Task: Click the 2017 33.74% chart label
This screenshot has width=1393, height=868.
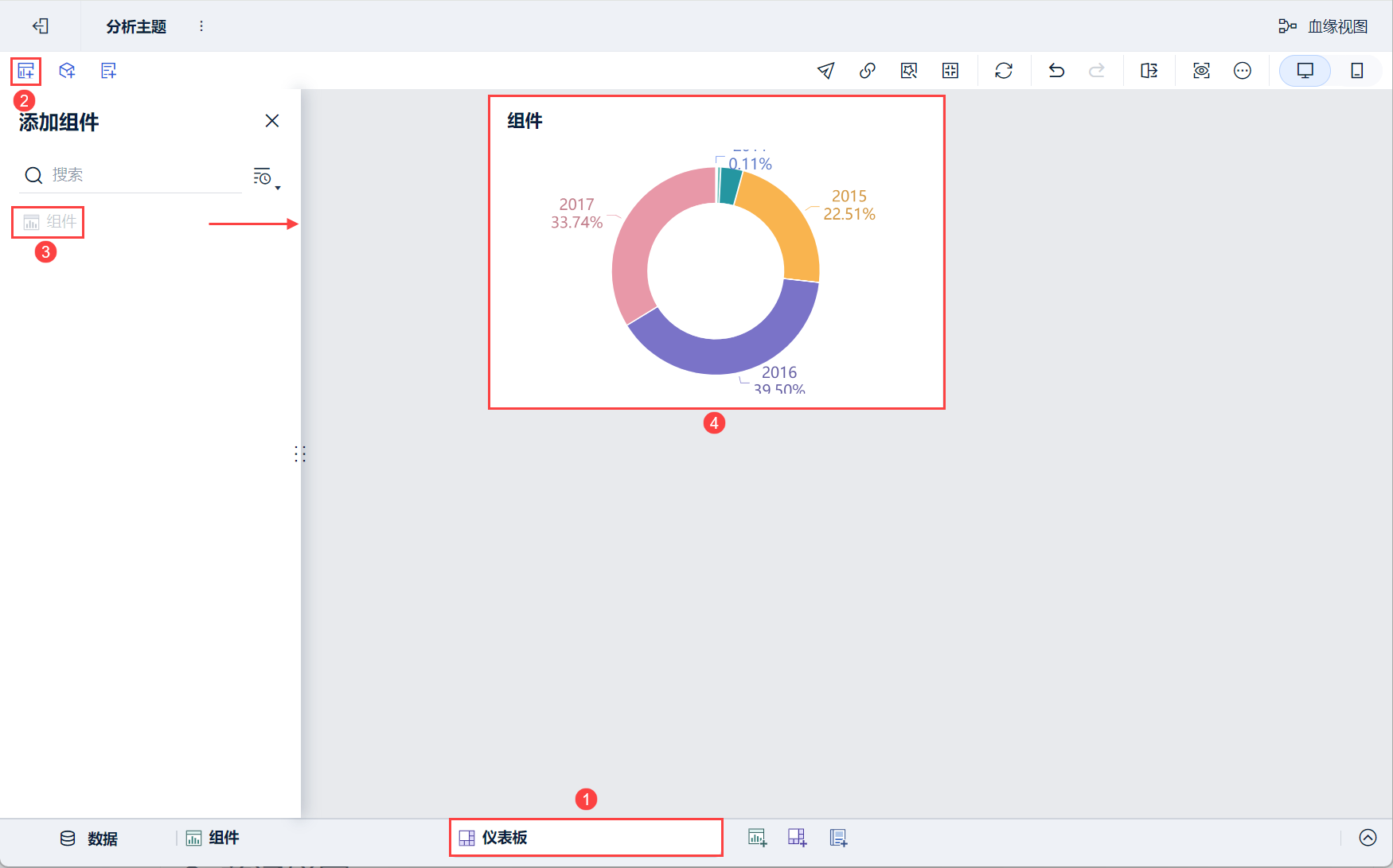Action: (x=576, y=213)
